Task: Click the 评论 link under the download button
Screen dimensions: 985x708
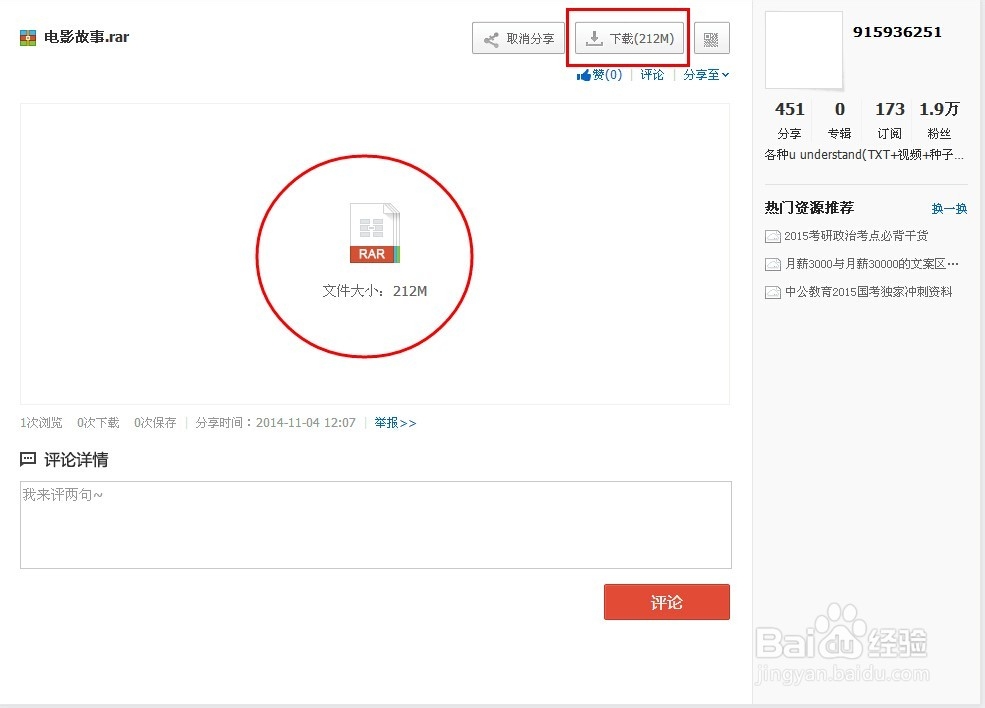Action: coord(652,75)
